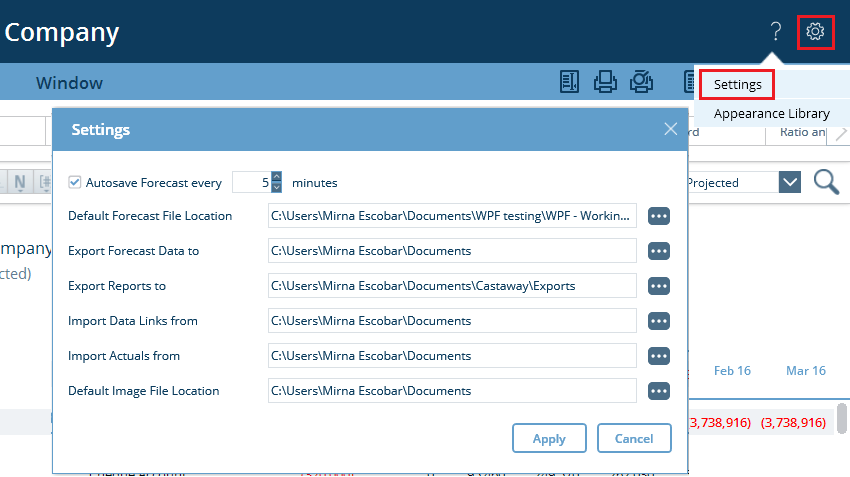Browse for Default Image File Location
The width and height of the screenshot is (850, 477).
(x=658, y=391)
